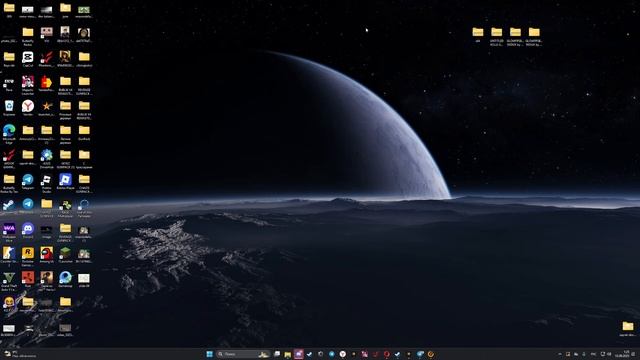This screenshot has width=640, height=360.
Task: Open the Task View taskbar button
Action: coord(277,354)
